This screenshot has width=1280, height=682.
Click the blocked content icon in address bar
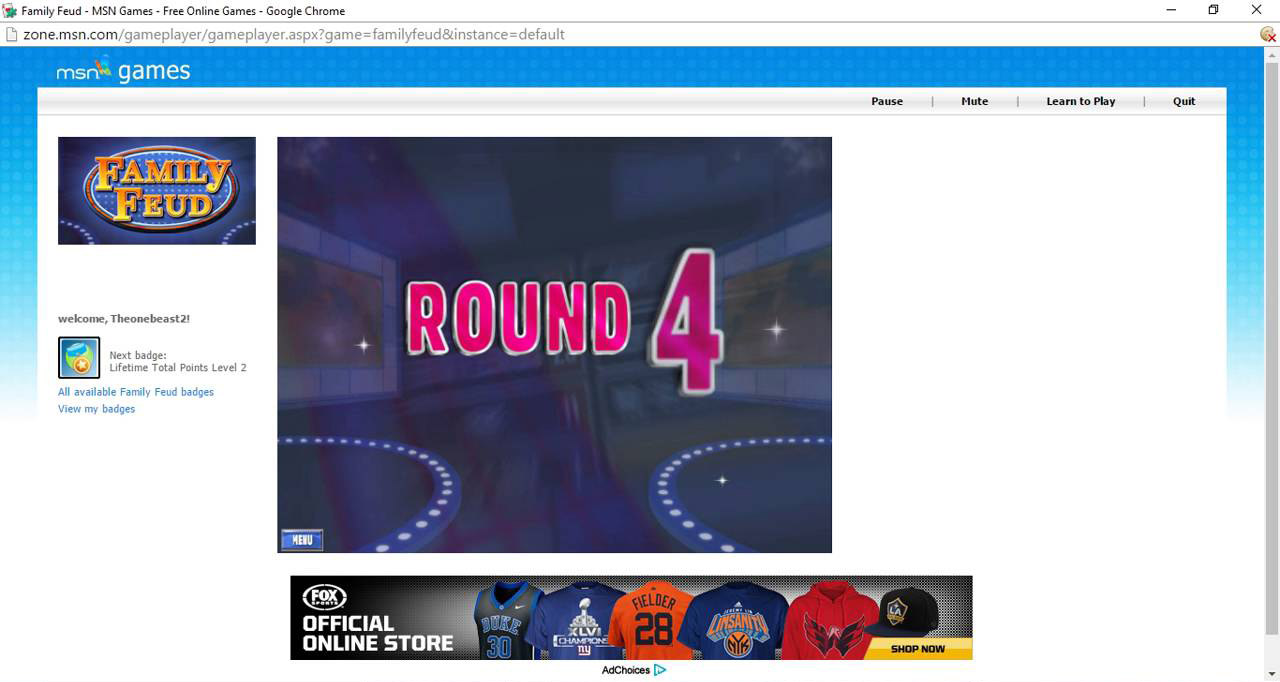pyautogui.click(x=1267, y=34)
